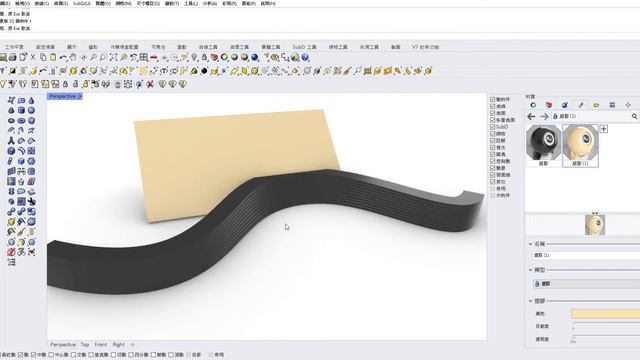The width and height of the screenshot is (640, 360).
Task: Select the yellow 塑膠 (1) material thumbnail
Action: pyautogui.click(x=580, y=145)
